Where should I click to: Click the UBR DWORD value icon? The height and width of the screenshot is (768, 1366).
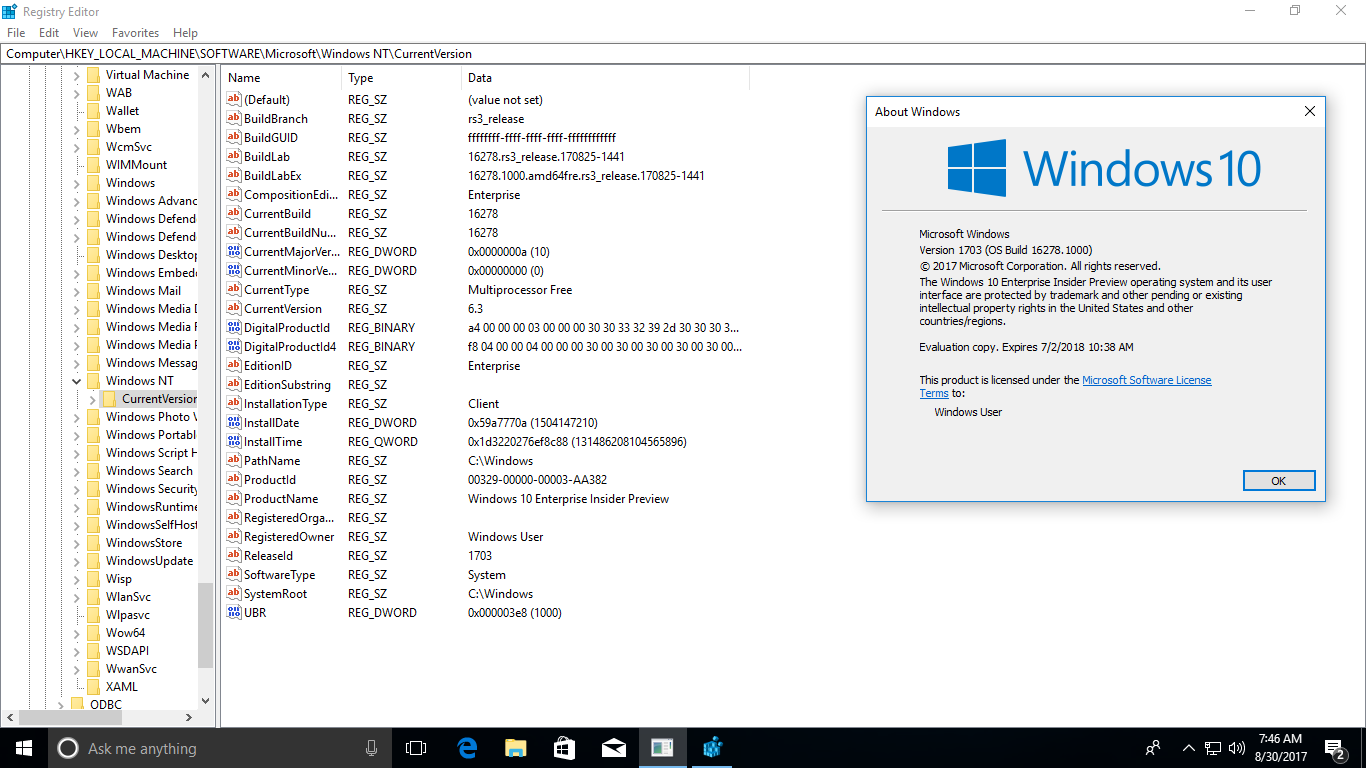pos(234,612)
